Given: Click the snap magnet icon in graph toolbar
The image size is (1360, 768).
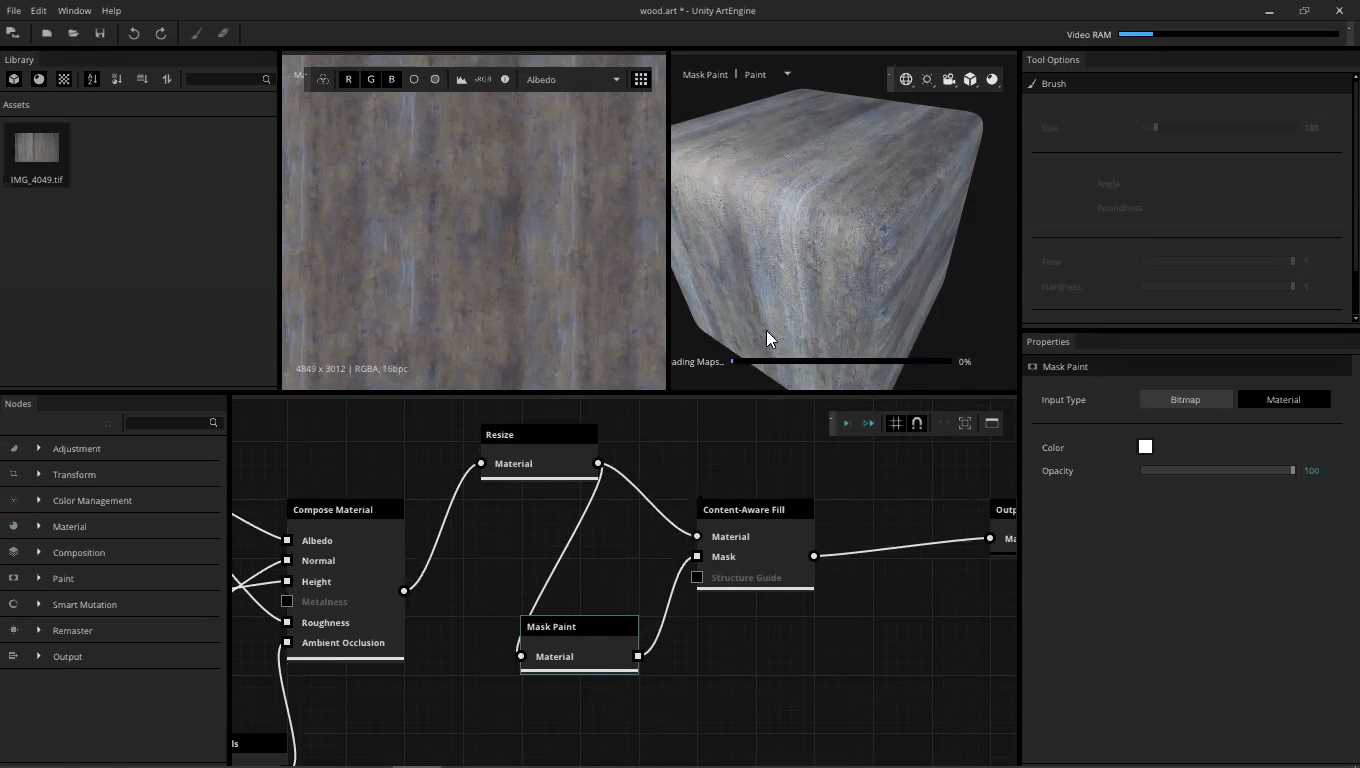Looking at the screenshot, I should [x=917, y=423].
